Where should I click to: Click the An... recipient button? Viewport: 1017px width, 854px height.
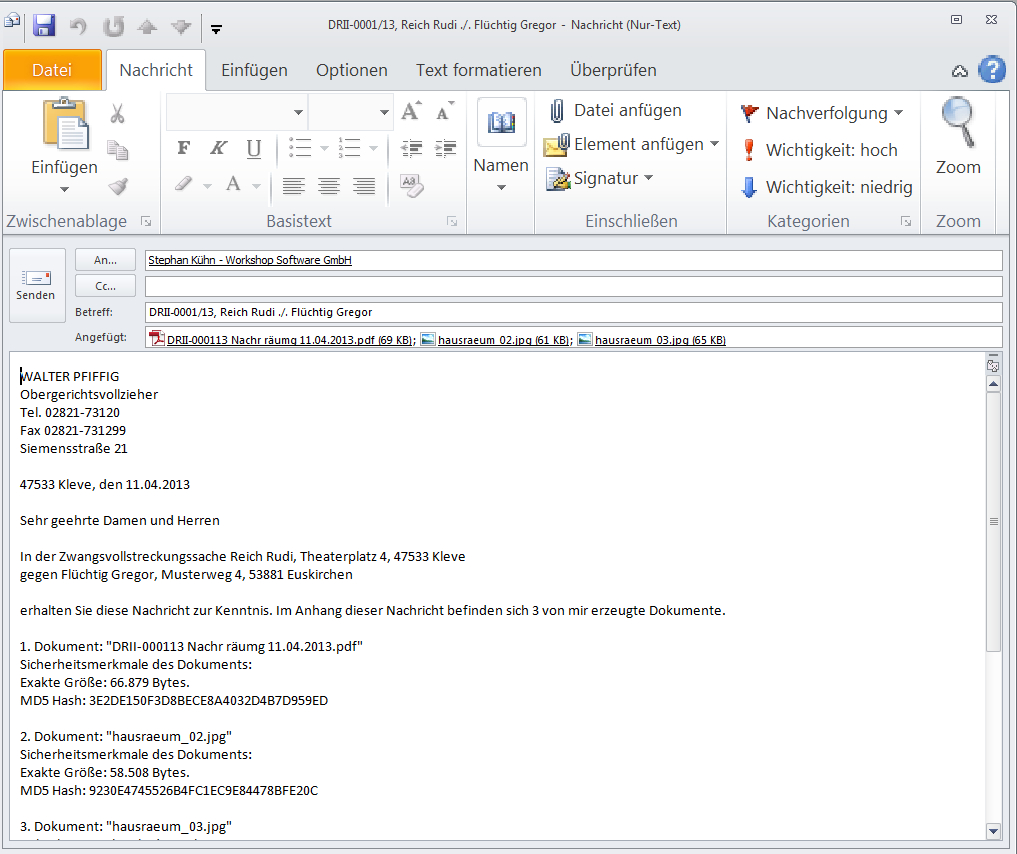(x=105, y=260)
